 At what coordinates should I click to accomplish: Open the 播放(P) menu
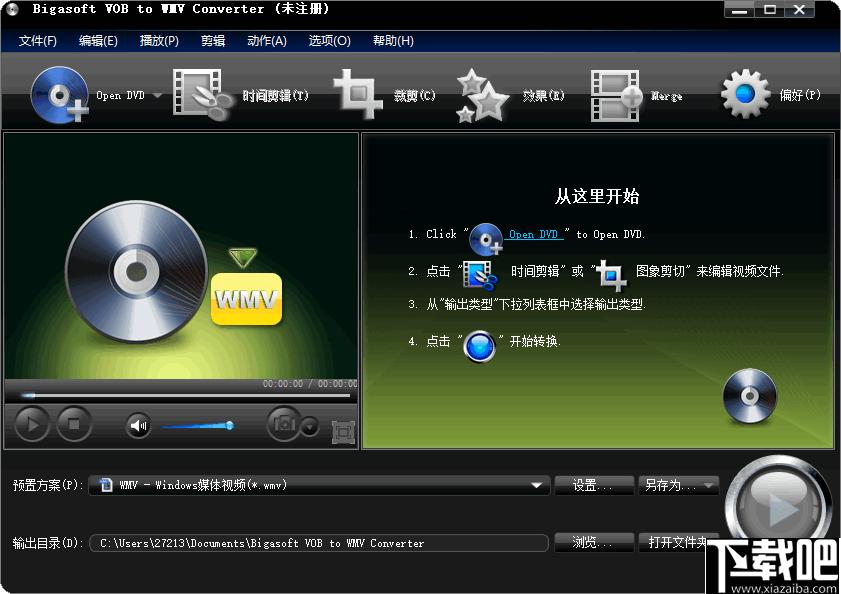(159, 41)
